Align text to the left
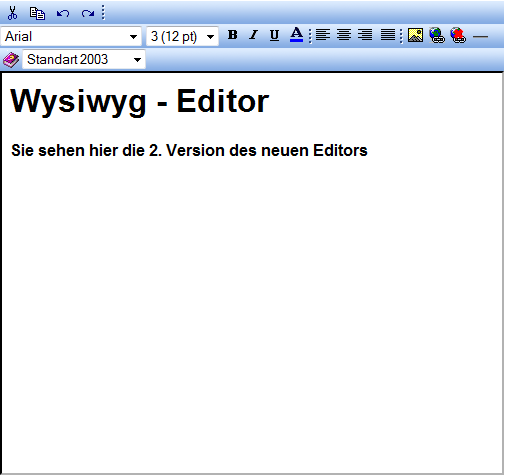This screenshot has width=505, height=476. click(323, 35)
